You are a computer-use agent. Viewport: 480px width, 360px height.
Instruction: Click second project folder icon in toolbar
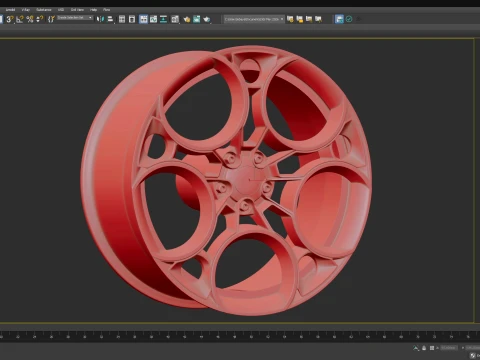coord(300,19)
